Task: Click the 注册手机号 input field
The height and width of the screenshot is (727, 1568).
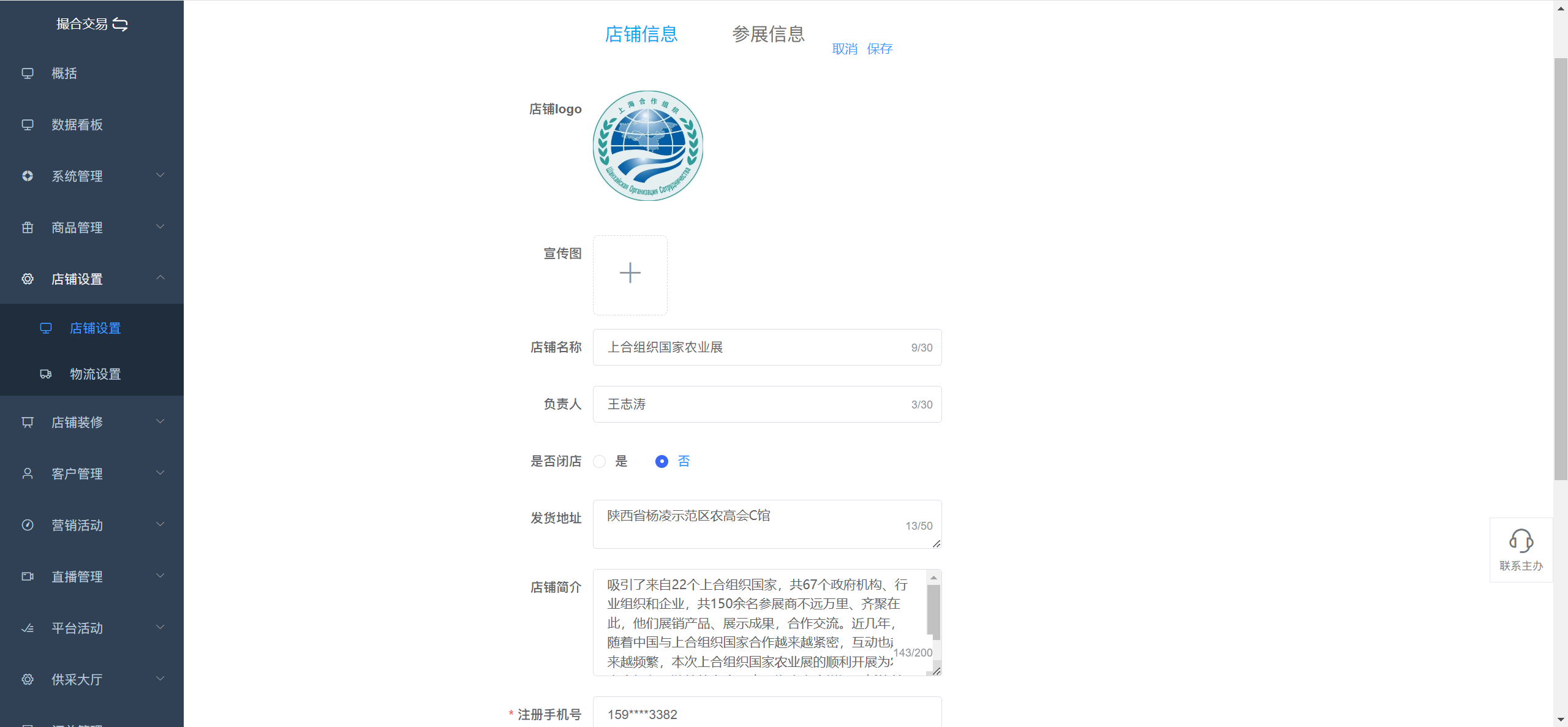Action: [767, 714]
